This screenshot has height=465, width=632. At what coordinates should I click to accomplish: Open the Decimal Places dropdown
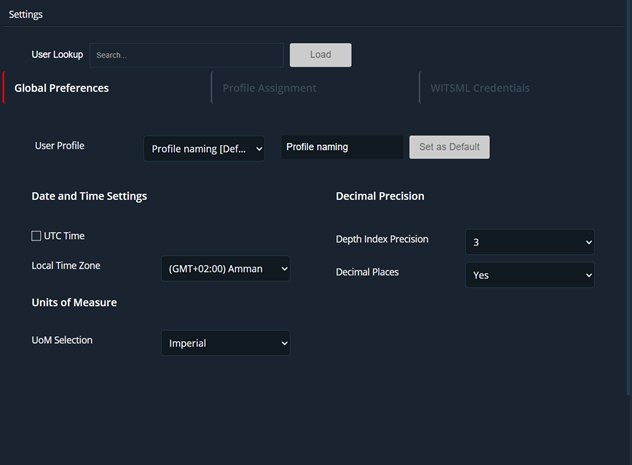(x=529, y=275)
